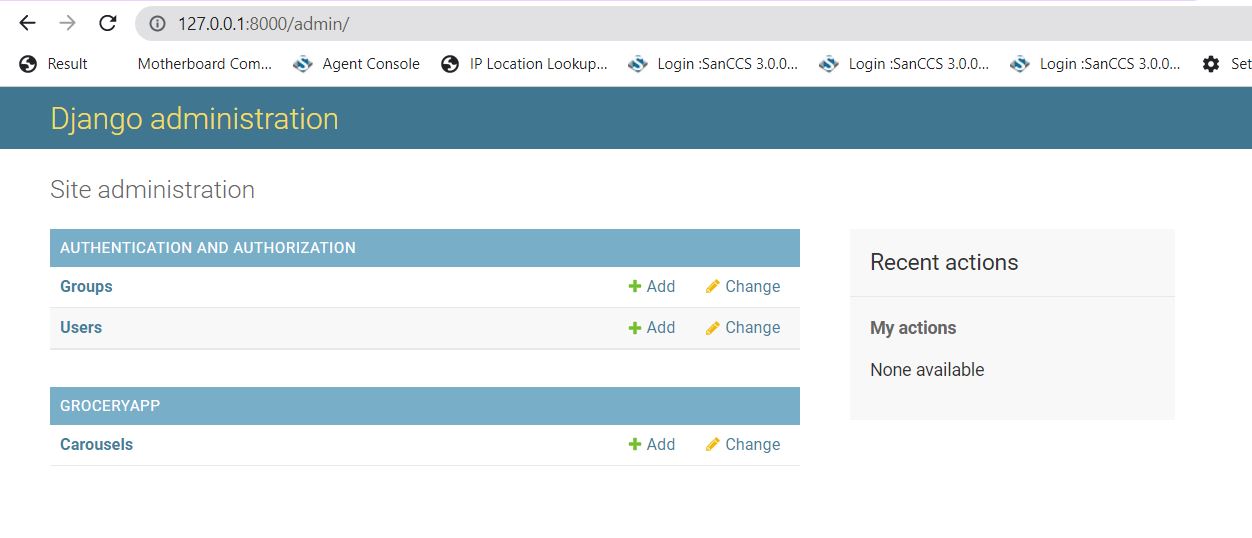
Task: Open the Users model link
Action: 81,328
